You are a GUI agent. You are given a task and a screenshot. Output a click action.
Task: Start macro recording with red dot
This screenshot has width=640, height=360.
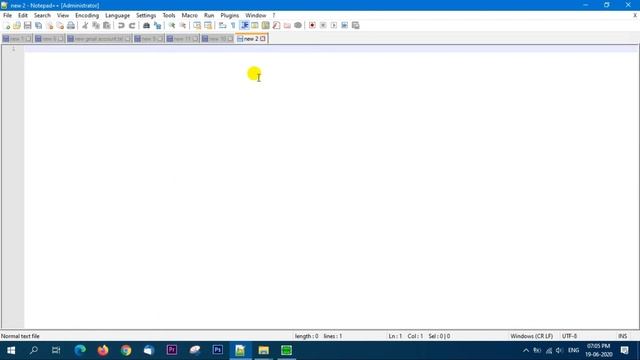point(312,25)
